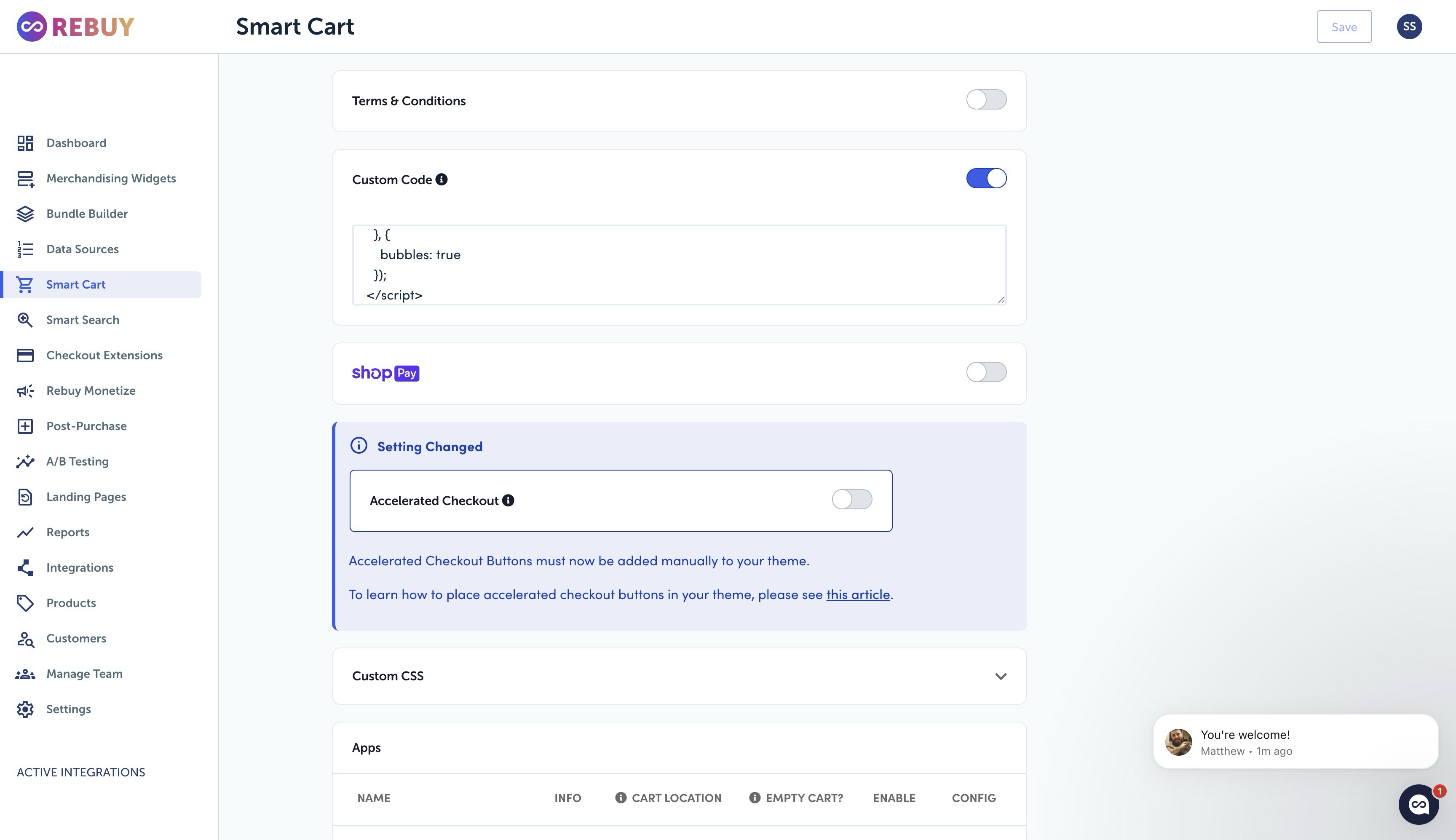Click the Save button
Viewport: 1456px width, 840px height.
click(x=1344, y=27)
